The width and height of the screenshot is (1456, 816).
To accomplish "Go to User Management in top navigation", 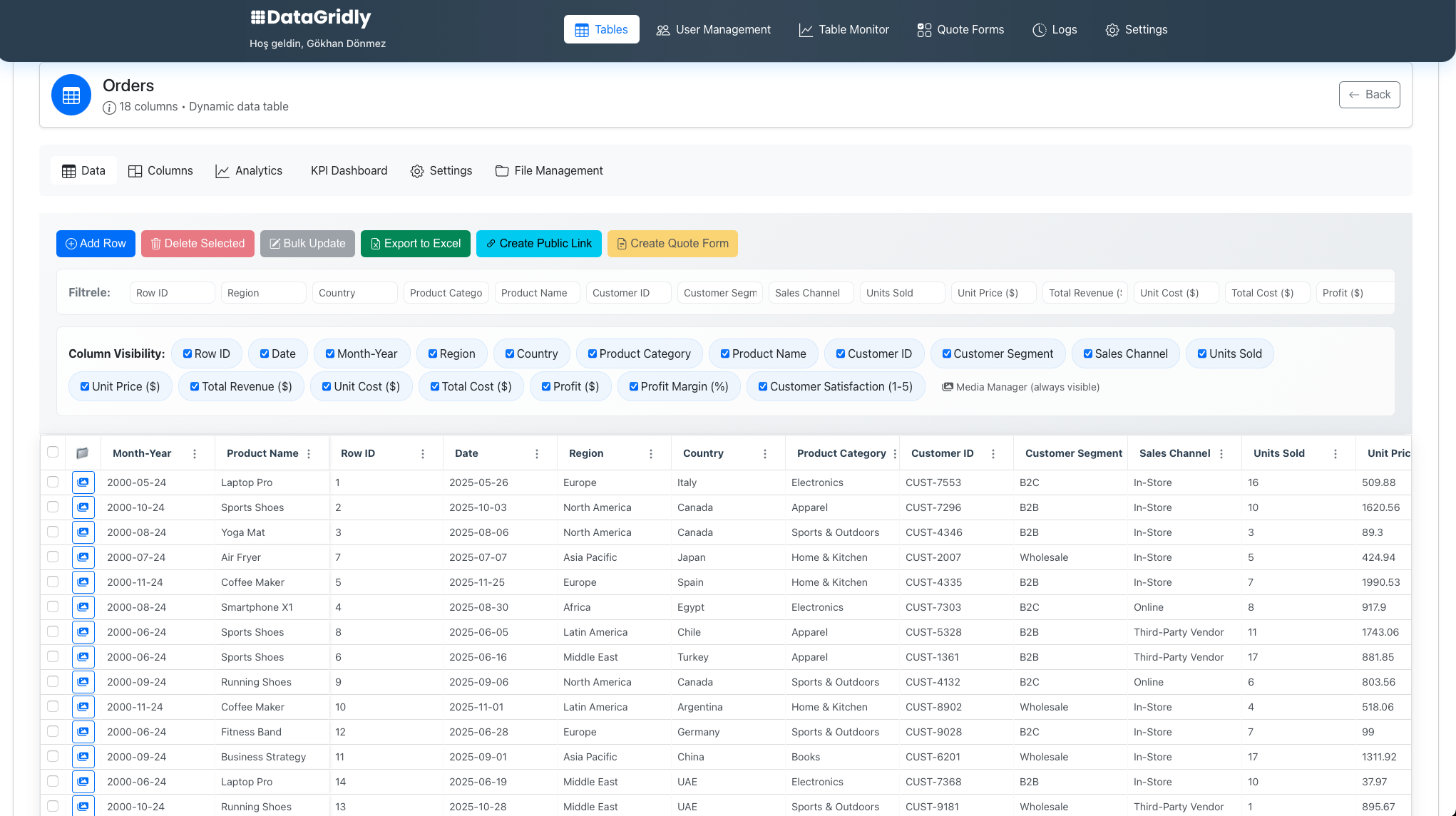I will 713,29.
